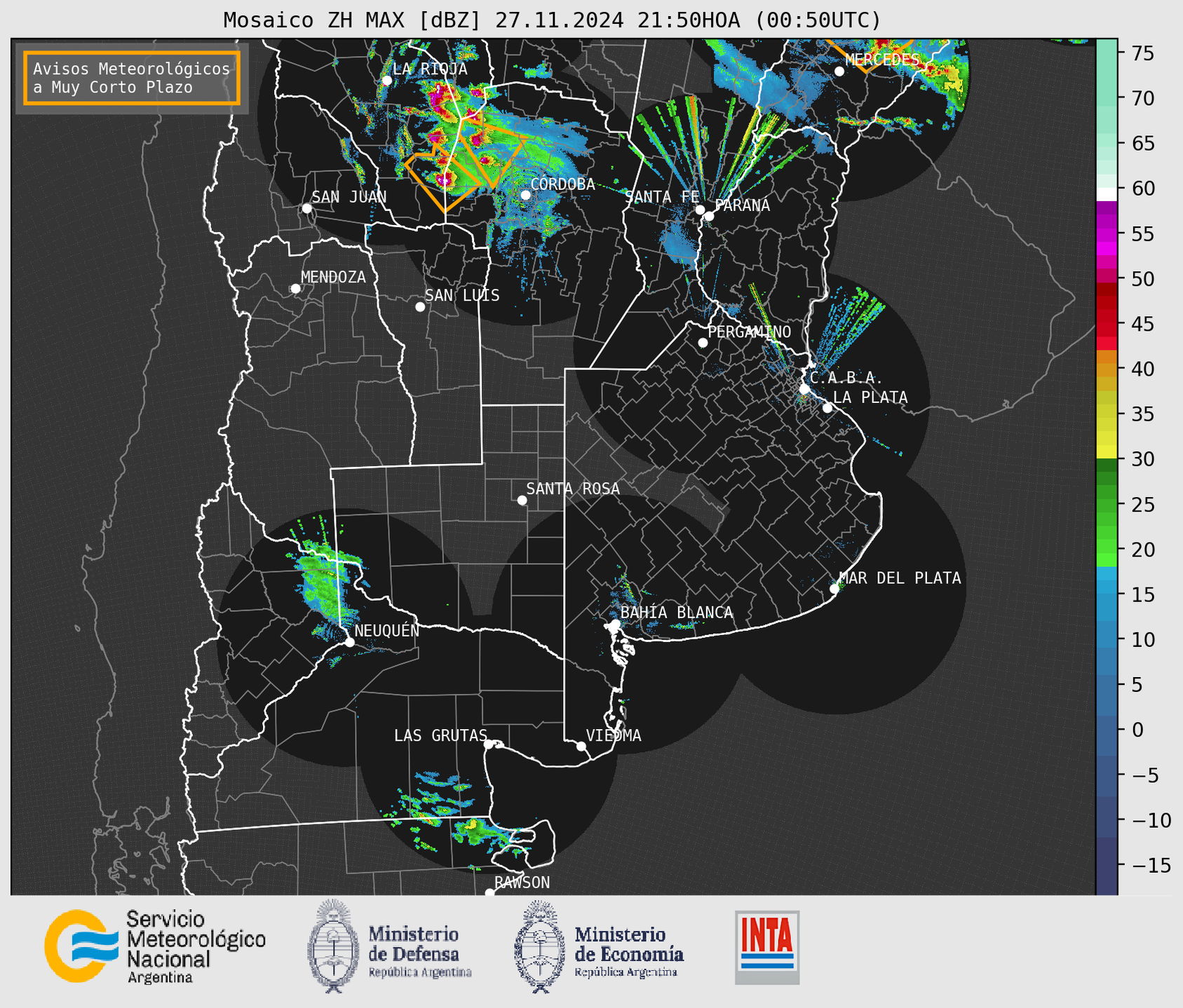
Task: Click the Ministerio de Economía coat of arms
Action: point(540,947)
